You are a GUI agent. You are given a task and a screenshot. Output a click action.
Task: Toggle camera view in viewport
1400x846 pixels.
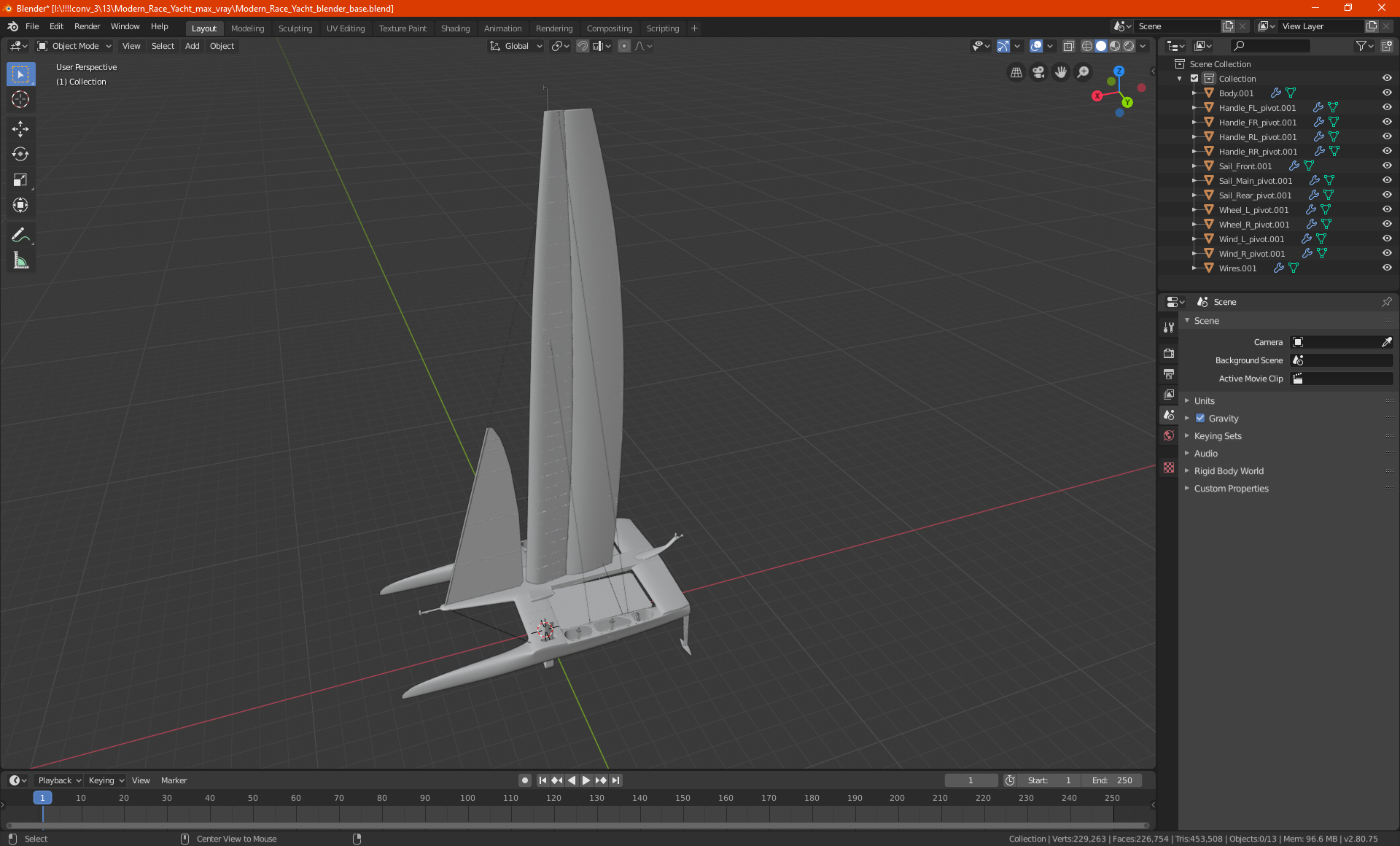tap(1038, 72)
